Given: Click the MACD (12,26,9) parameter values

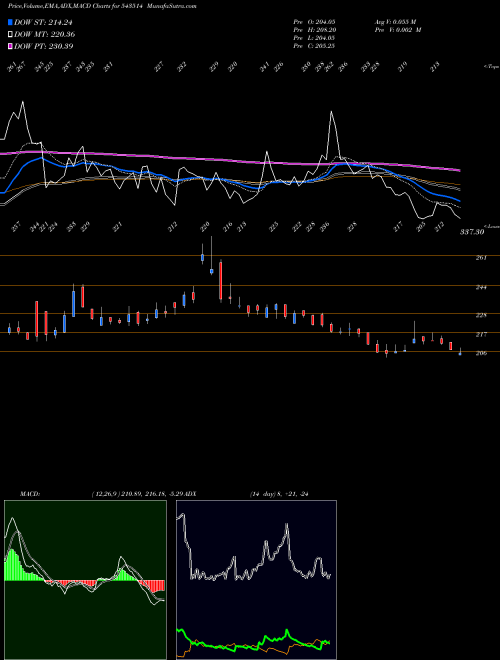Looking at the screenshot, I should [x=136, y=494].
